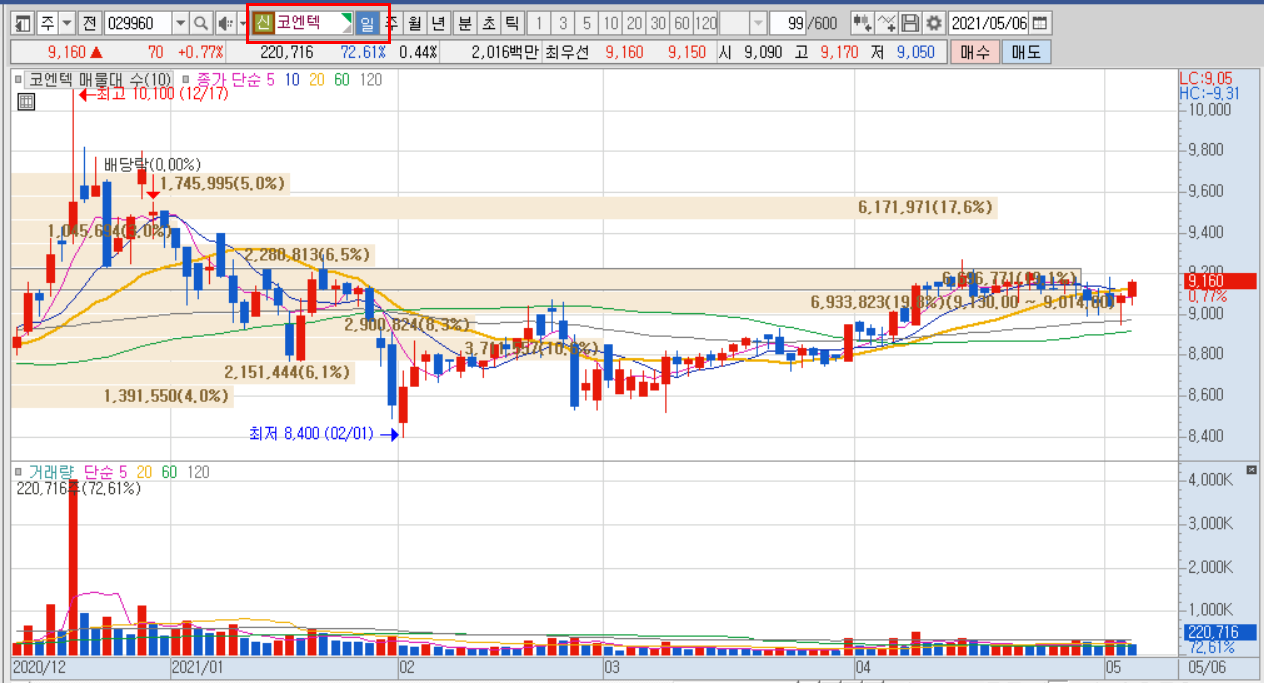Click the 매수 buy button
The image size is (1264, 683).
pos(975,52)
